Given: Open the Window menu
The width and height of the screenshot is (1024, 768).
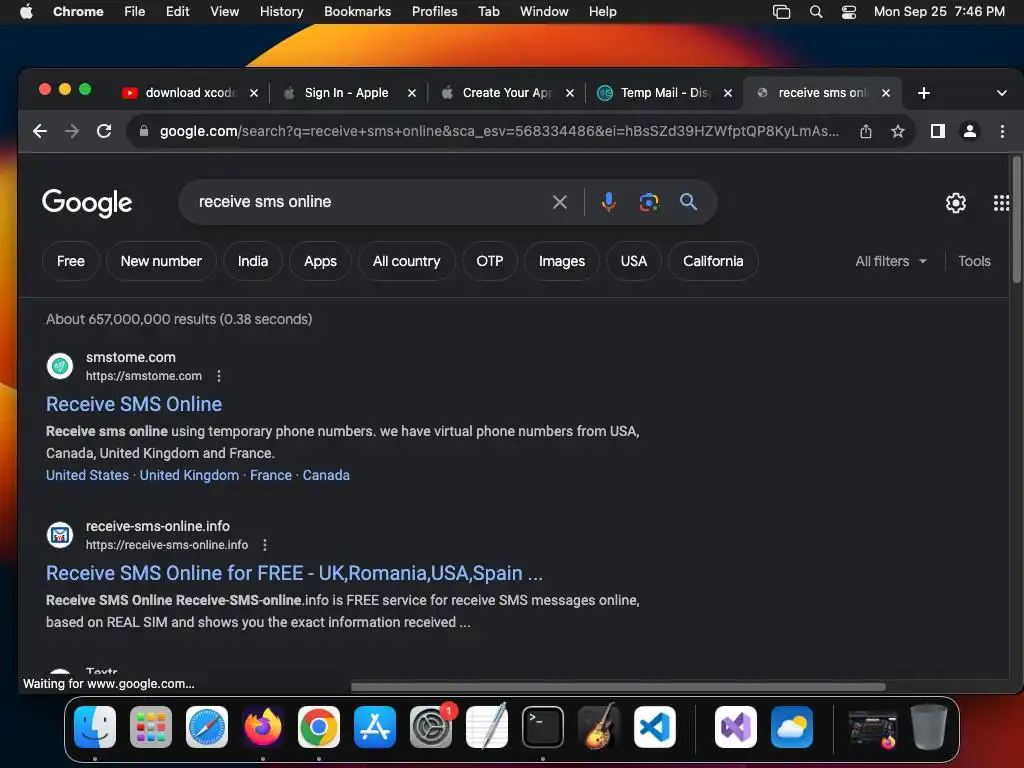Looking at the screenshot, I should 544,12.
